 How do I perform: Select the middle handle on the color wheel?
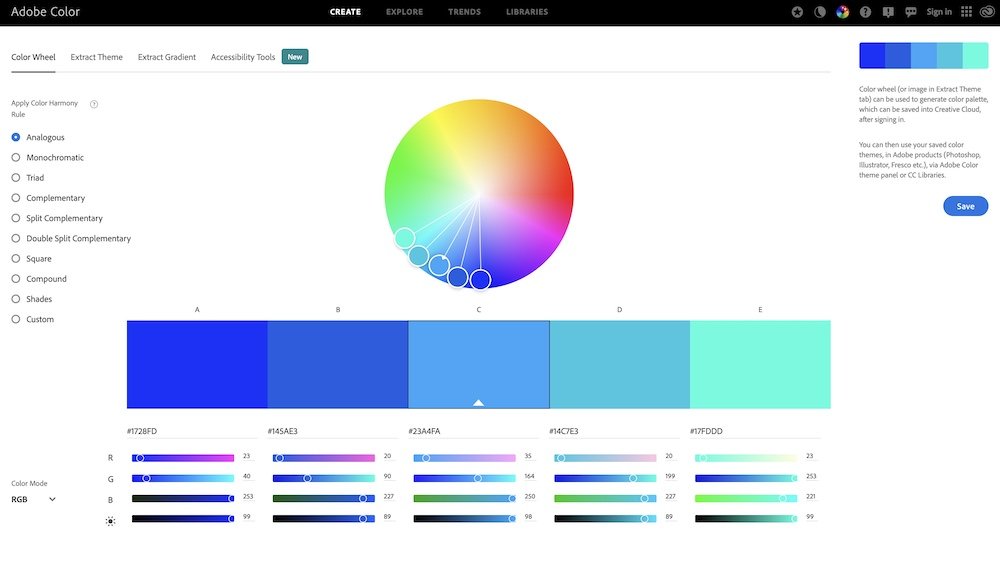(439, 265)
